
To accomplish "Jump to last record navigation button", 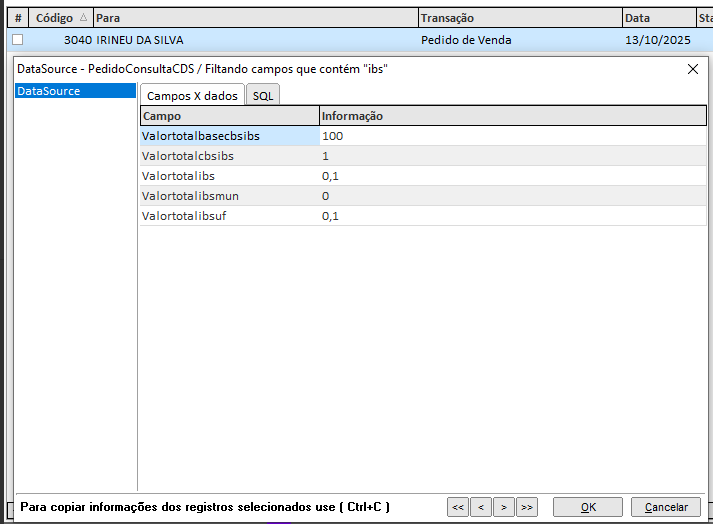I will pyautogui.click(x=527, y=507).
